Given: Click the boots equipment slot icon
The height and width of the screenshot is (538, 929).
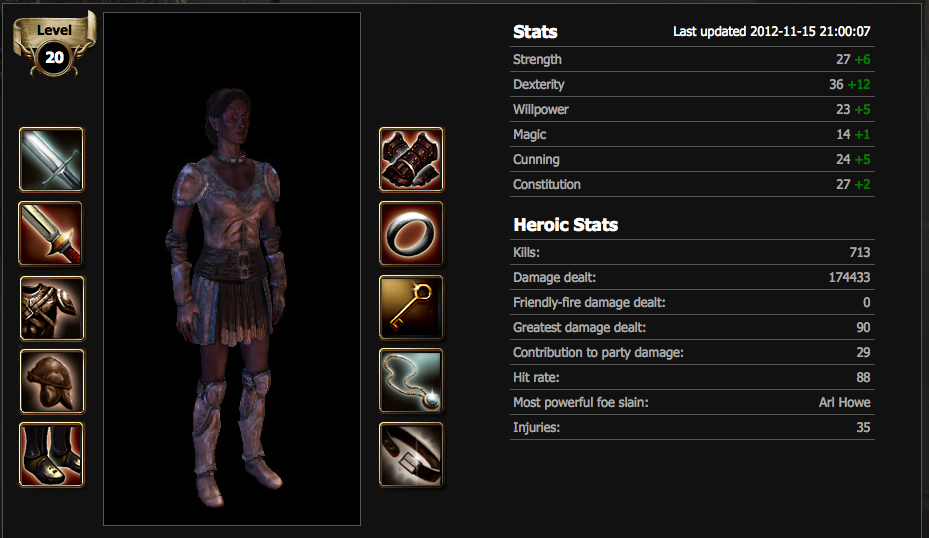Looking at the screenshot, I should 52,454.
